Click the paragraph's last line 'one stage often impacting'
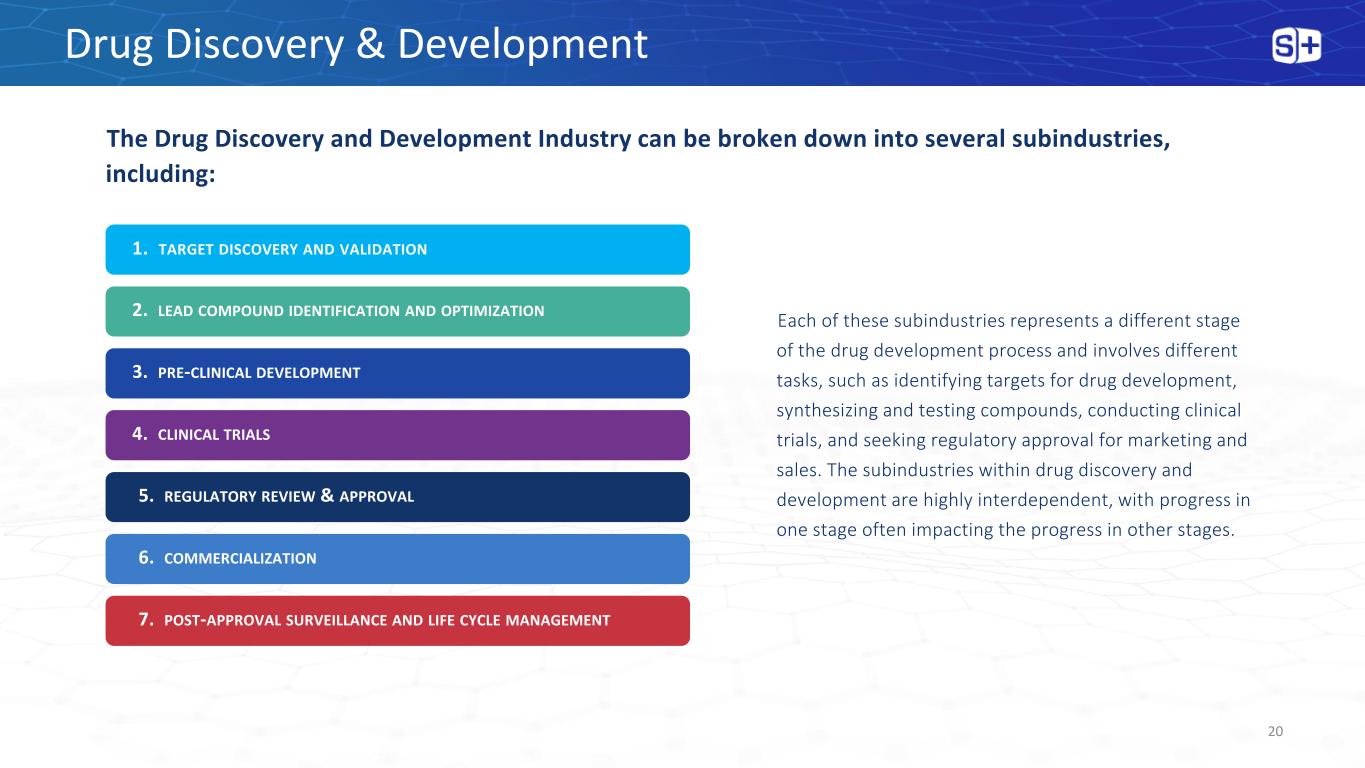 pos(1005,530)
